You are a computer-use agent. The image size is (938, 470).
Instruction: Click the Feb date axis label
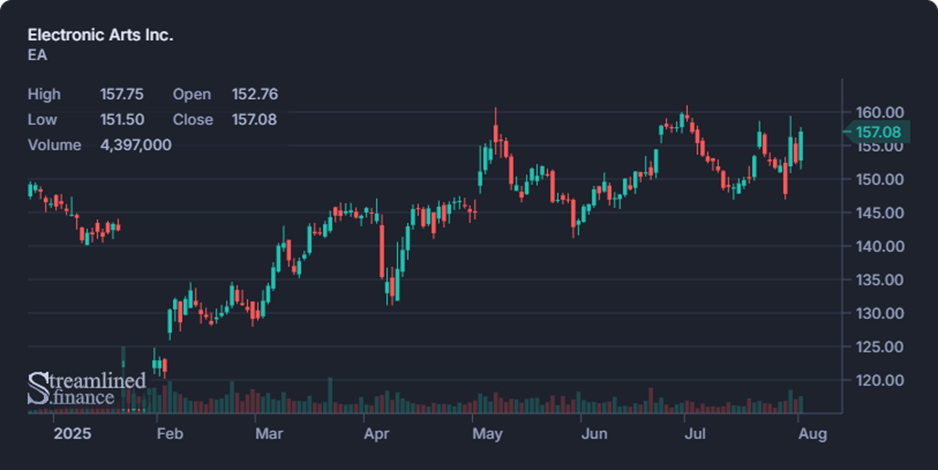pos(170,434)
